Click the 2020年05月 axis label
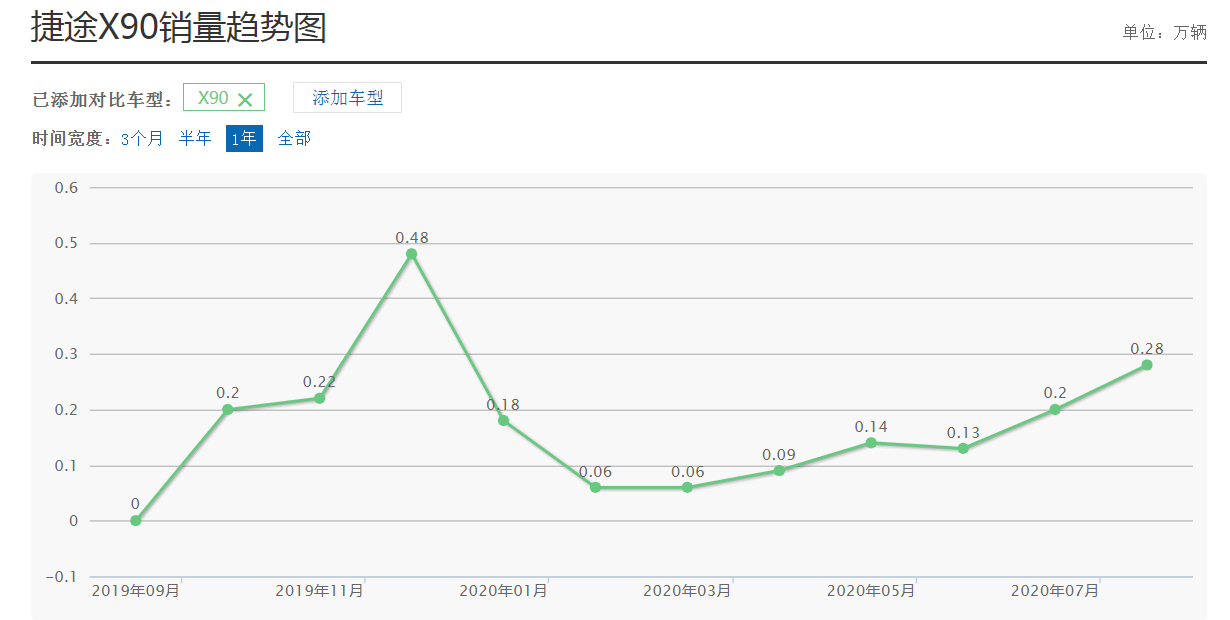The image size is (1230, 620). 870,591
